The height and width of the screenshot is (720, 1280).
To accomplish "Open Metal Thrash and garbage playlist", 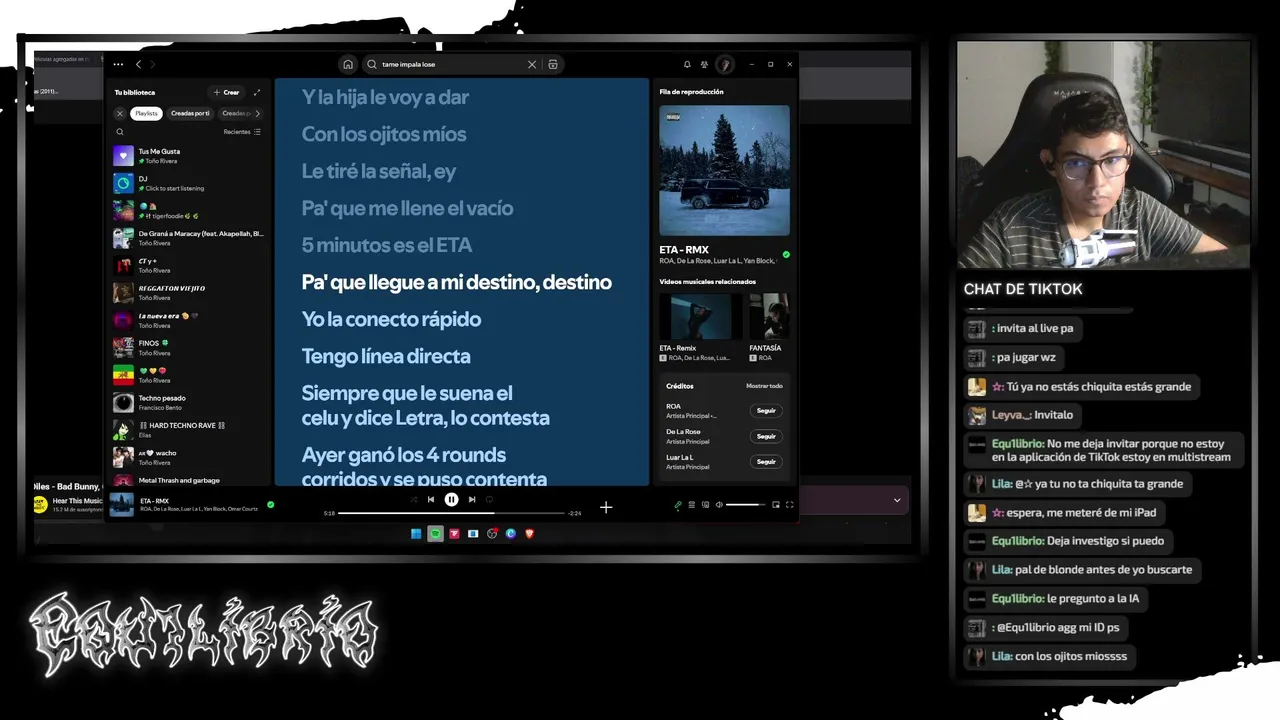I will coord(188,480).
